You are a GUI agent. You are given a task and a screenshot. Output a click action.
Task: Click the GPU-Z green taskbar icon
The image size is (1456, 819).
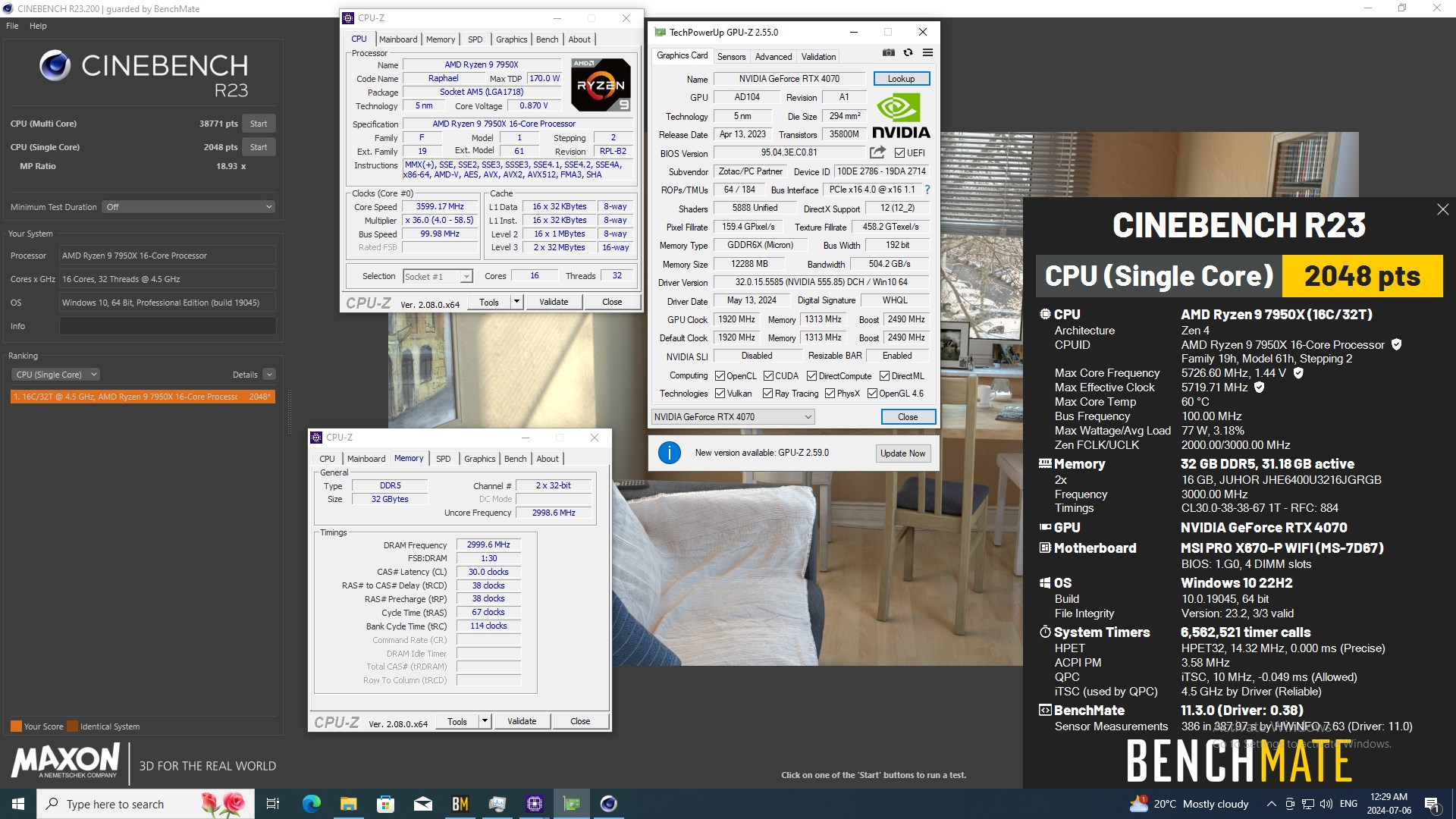pos(571,804)
